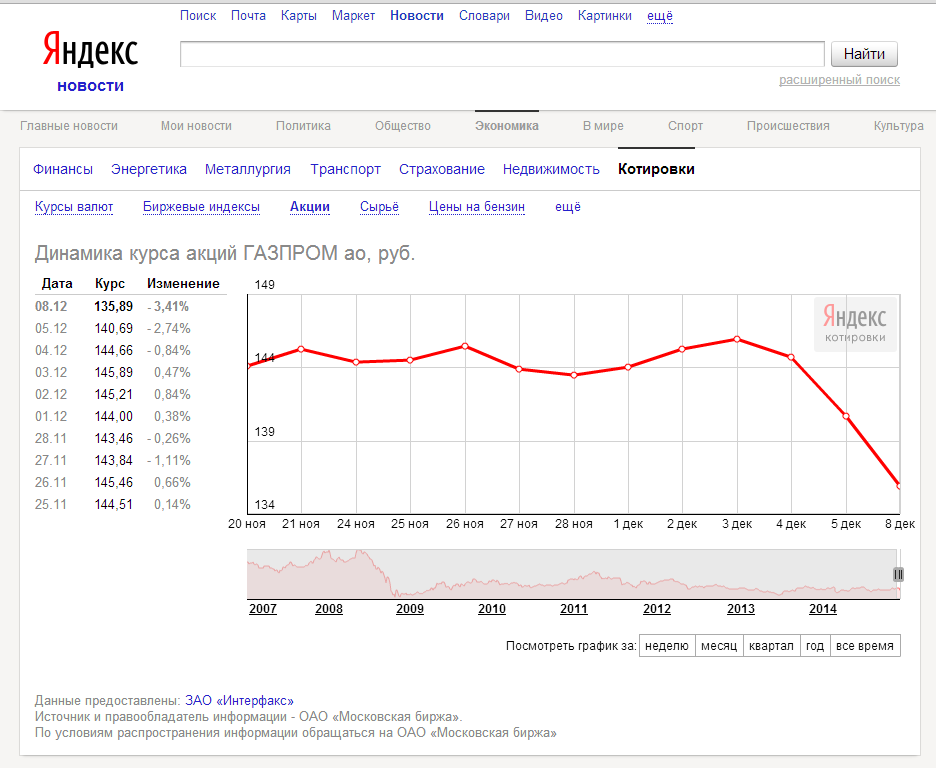
Task: Open Страхование subsection
Action: (x=442, y=169)
